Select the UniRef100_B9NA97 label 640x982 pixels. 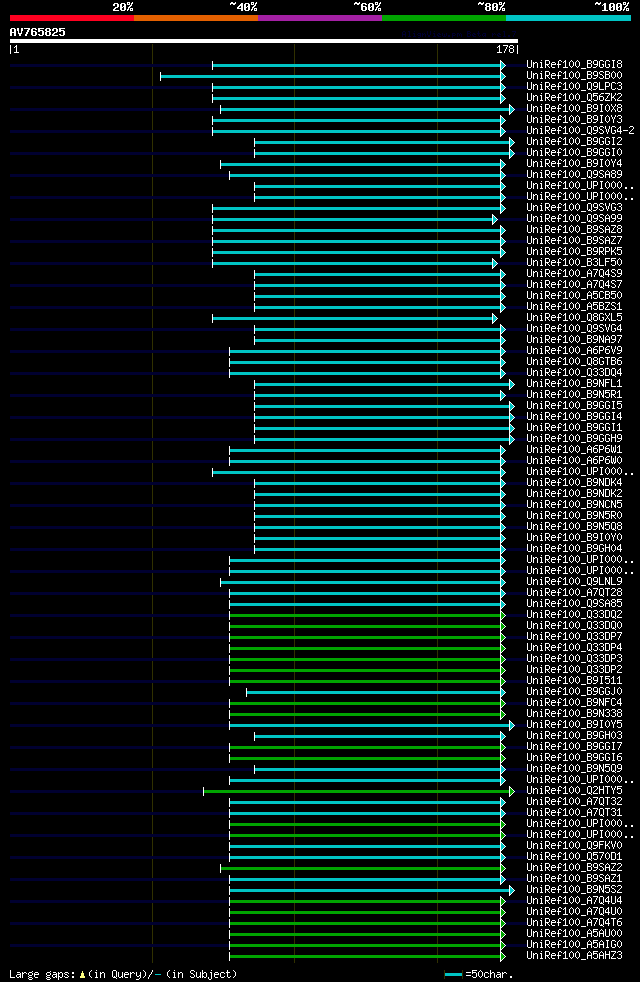tap(574, 339)
